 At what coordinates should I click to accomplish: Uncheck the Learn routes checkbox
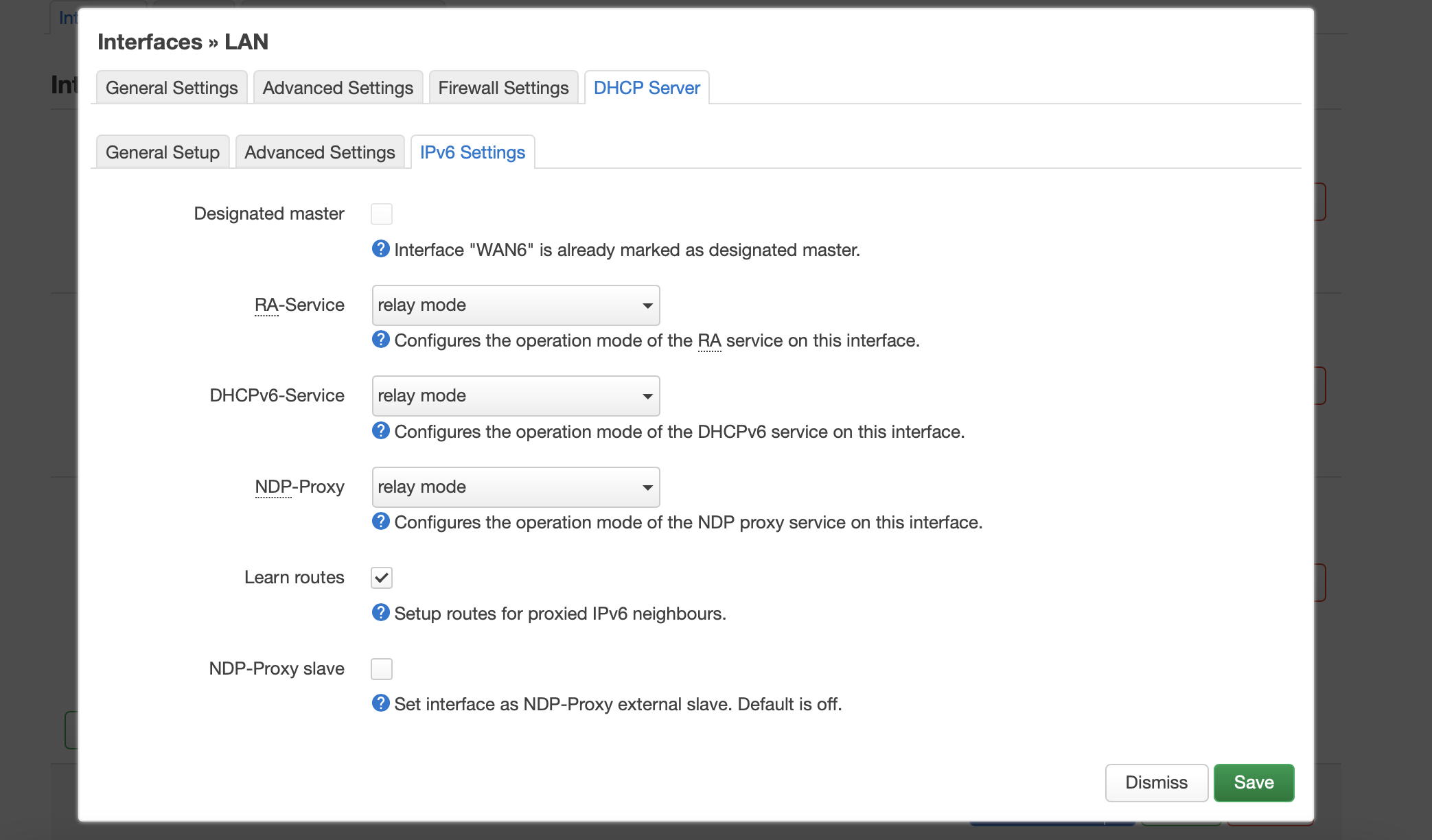point(382,578)
